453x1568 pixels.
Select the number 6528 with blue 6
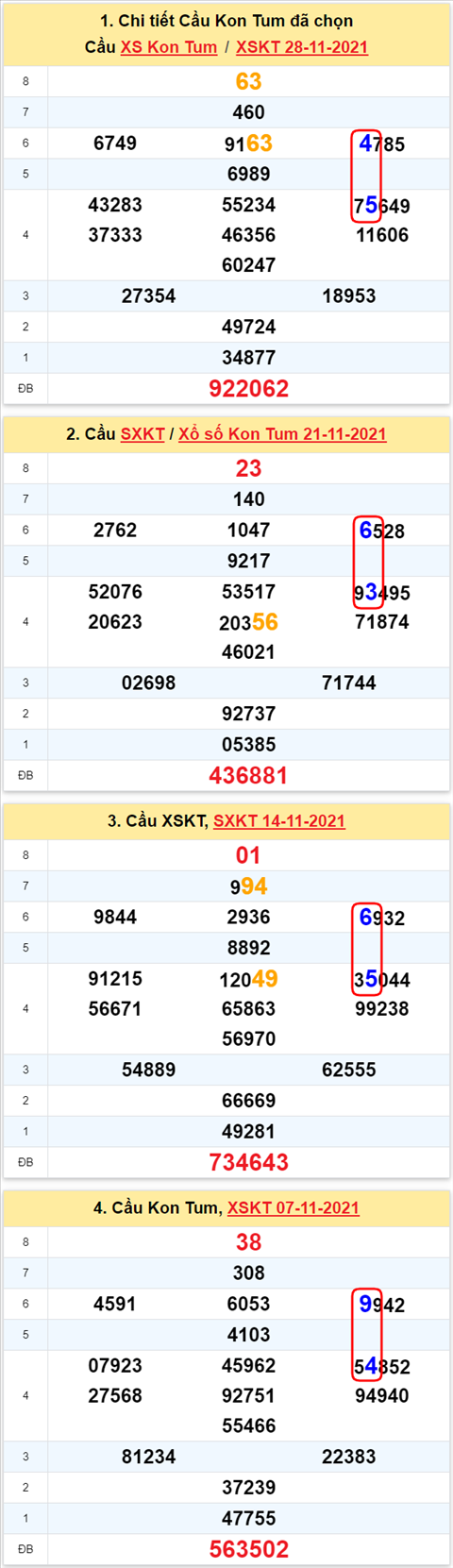click(382, 531)
